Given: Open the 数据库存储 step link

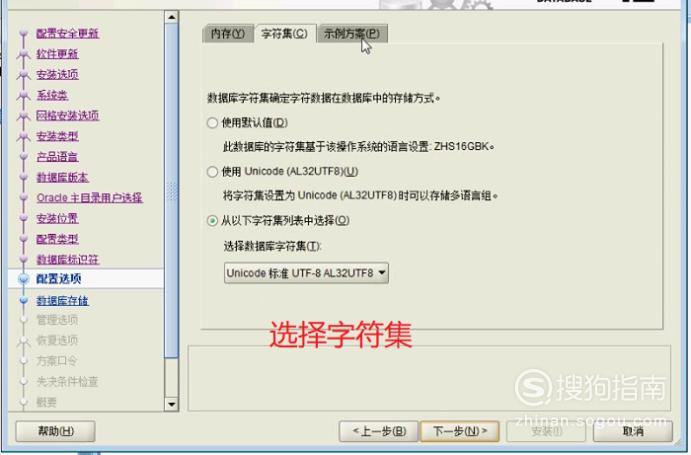Looking at the screenshot, I should [63, 301].
